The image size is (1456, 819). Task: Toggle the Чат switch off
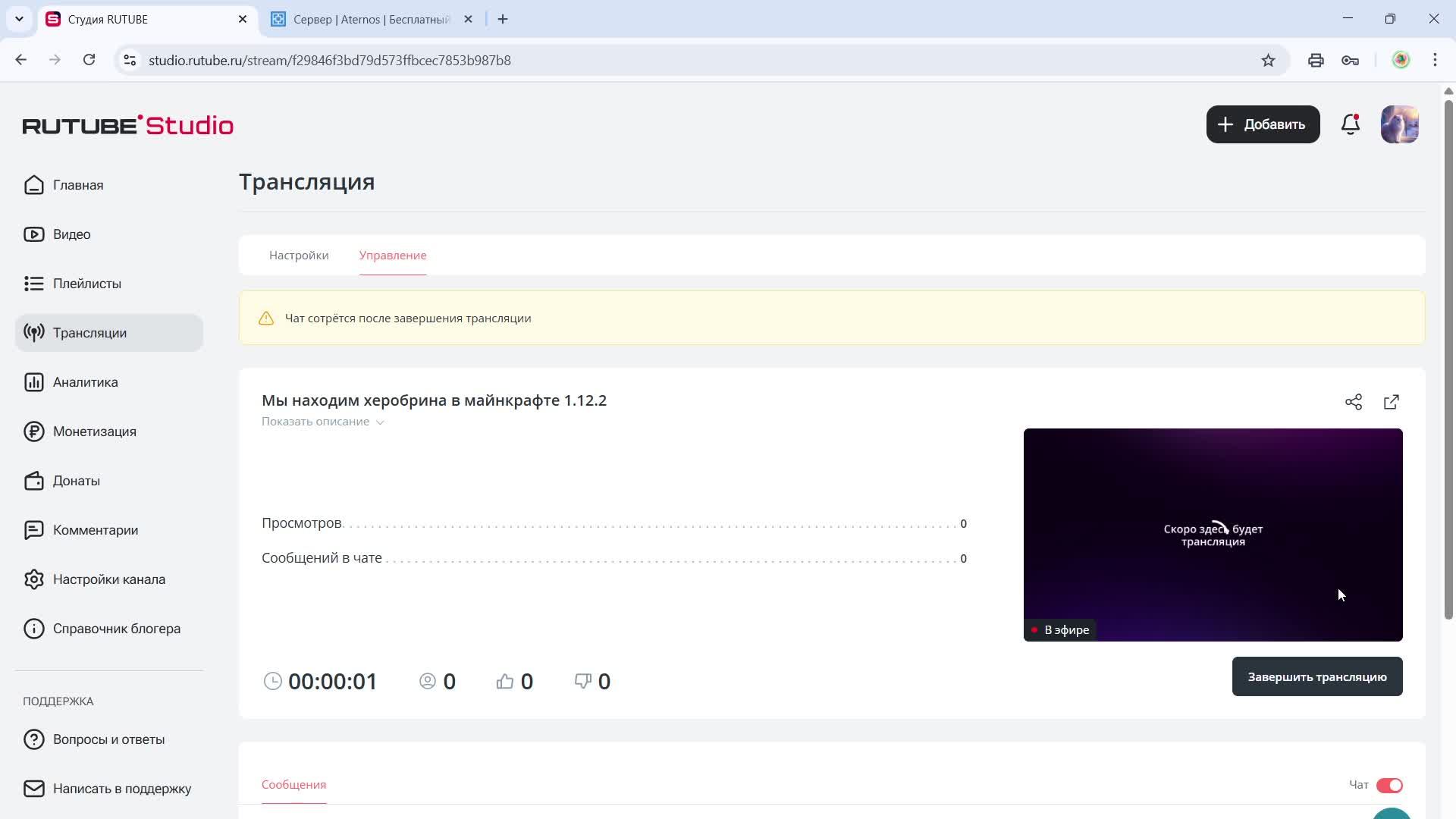[1389, 785]
